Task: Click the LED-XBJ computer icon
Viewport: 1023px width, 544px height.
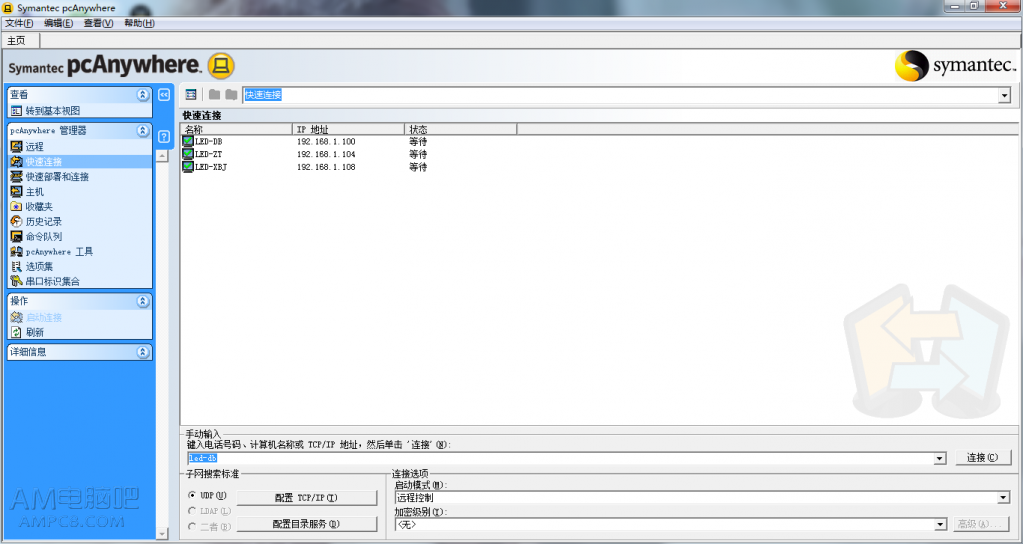Action: (x=188, y=167)
